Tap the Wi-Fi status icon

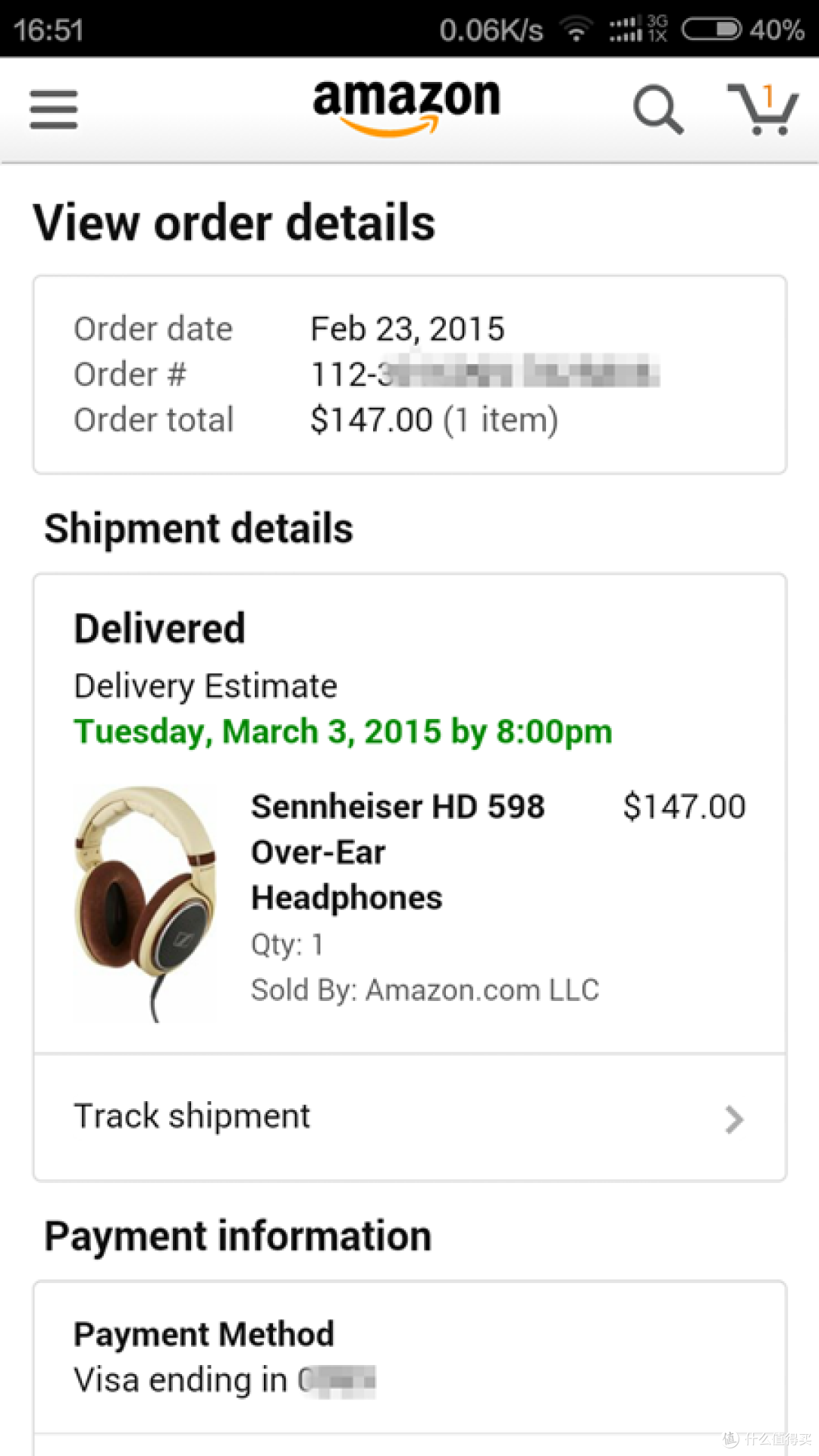pyautogui.click(x=576, y=30)
